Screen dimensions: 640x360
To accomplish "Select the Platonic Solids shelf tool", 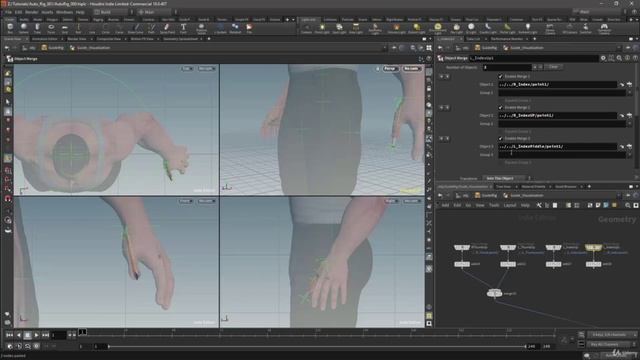I will pos(201,28).
